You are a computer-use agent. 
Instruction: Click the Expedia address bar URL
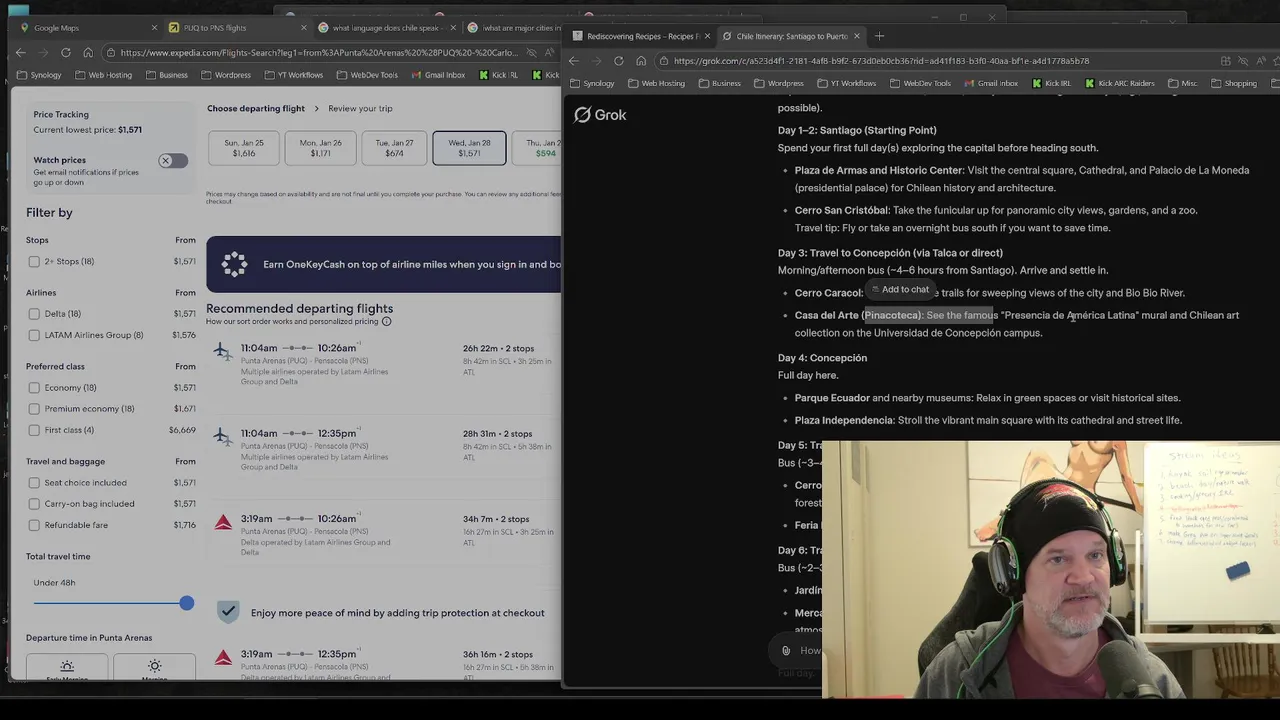click(x=320, y=53)
